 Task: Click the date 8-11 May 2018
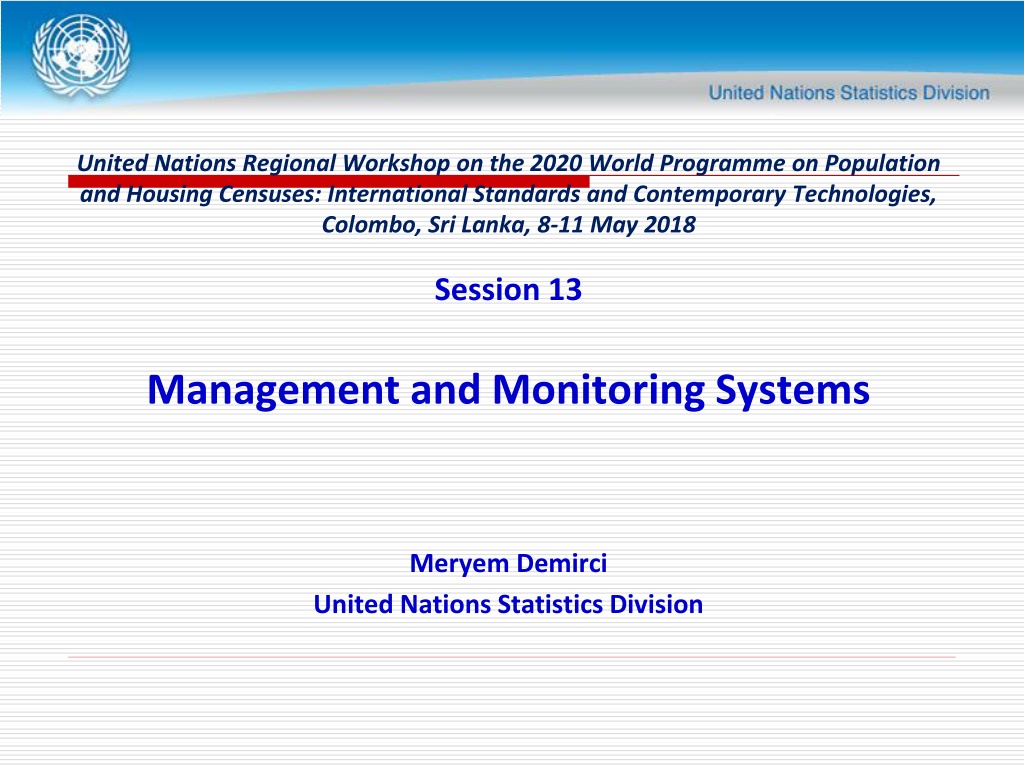pos(616,225)
